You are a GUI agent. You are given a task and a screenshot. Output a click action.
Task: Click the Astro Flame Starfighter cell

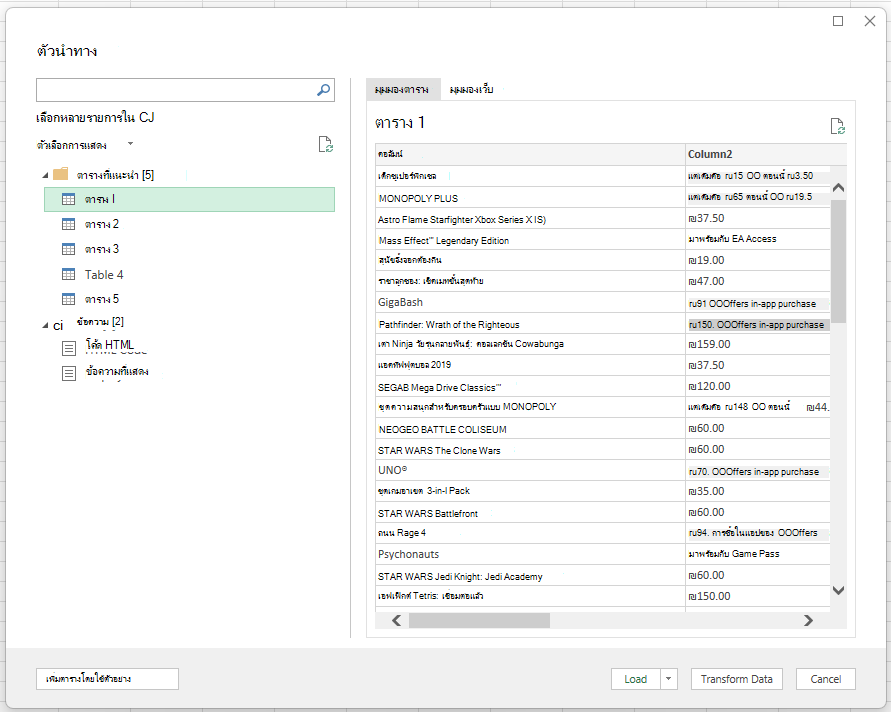pyautogui.click(x=531, y=219)
